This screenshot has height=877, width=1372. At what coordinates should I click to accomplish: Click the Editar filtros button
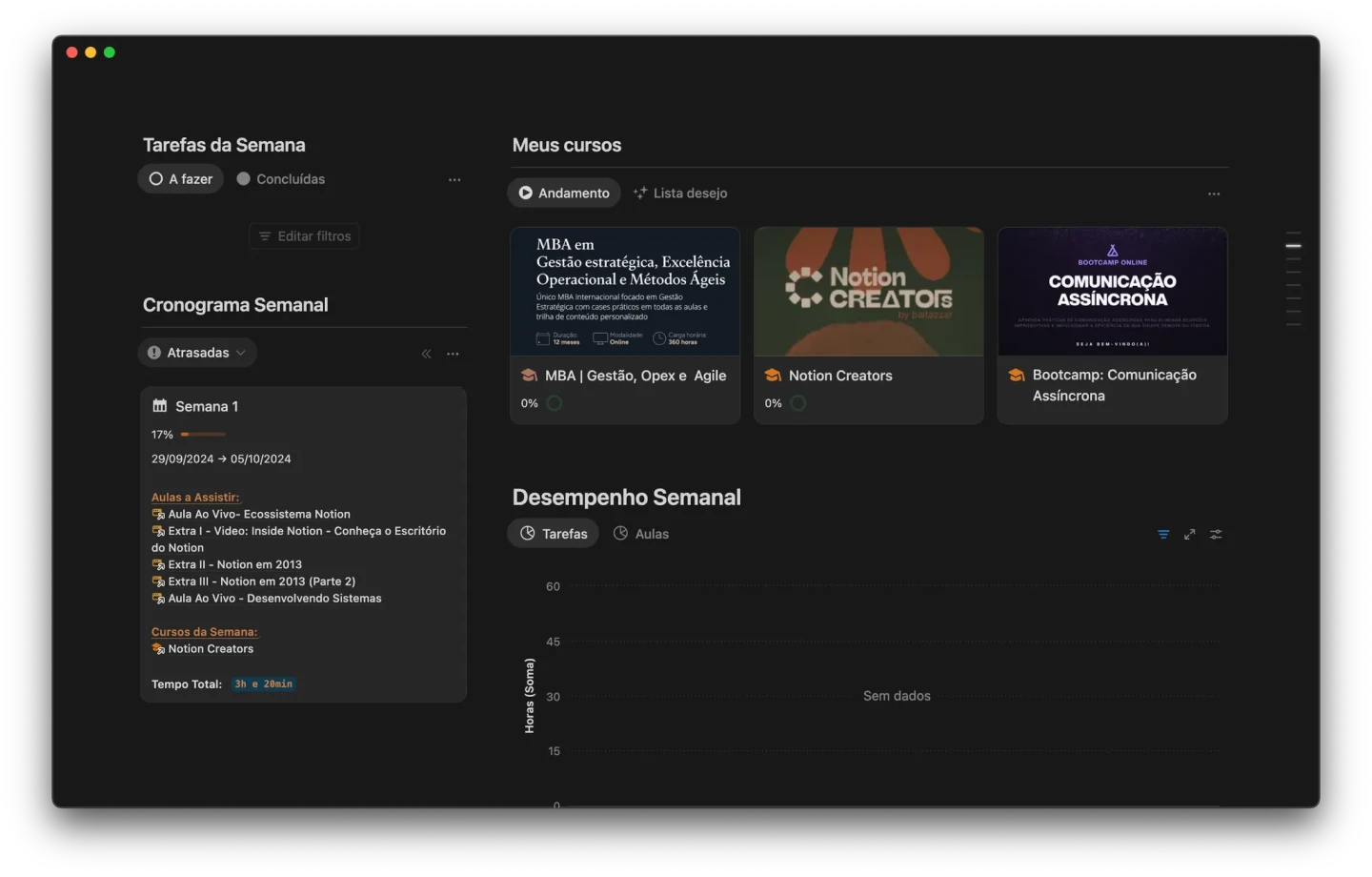point(305,236)
